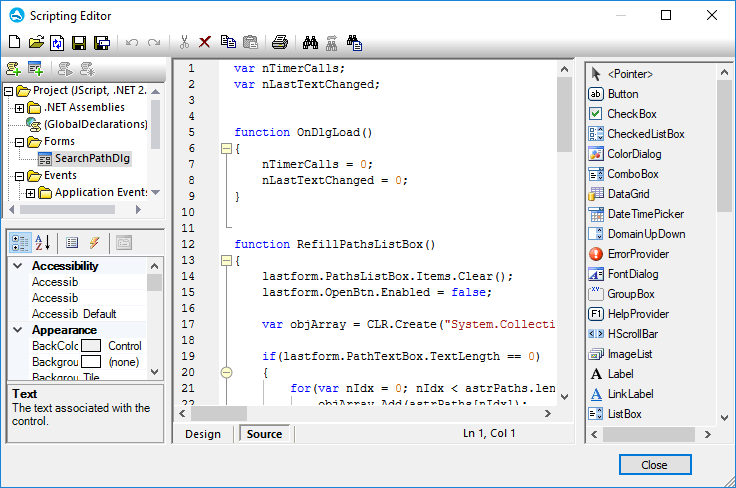Show events using the lightning bolt icon
The width and height of the screenshot is (736, 488).
[x=95, y=242]
